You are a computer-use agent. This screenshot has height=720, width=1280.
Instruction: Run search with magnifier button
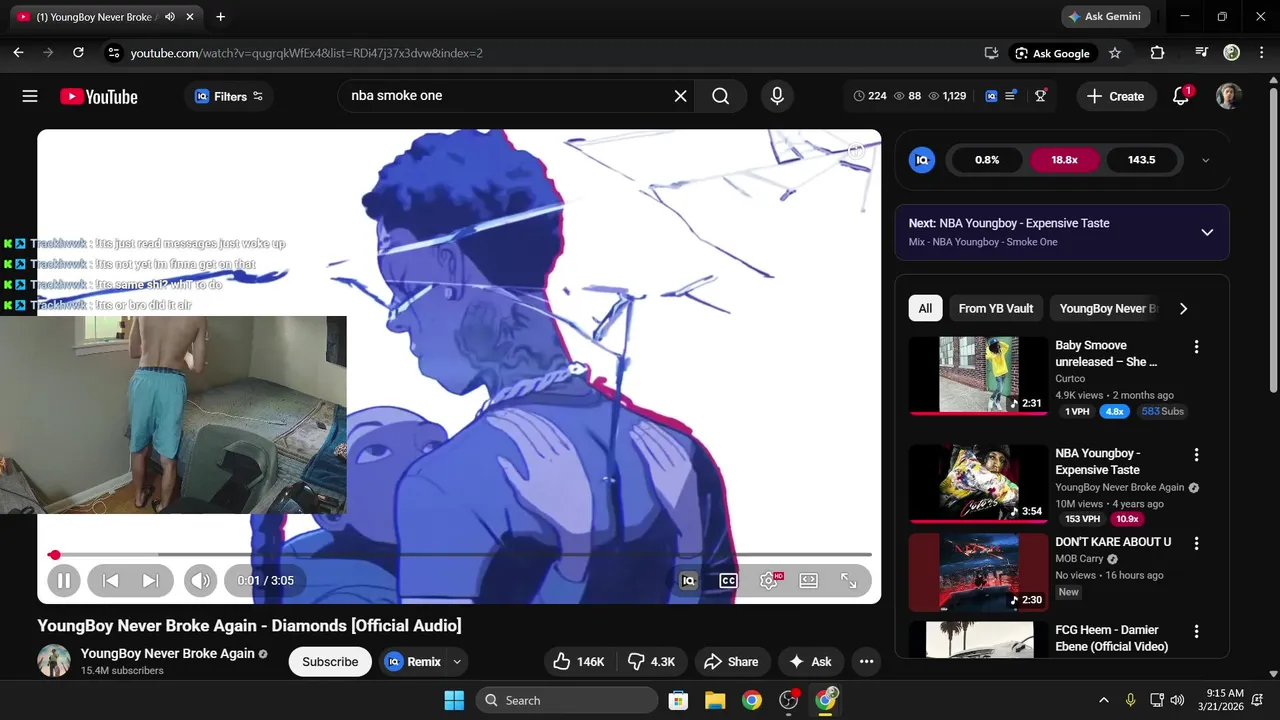721,96
